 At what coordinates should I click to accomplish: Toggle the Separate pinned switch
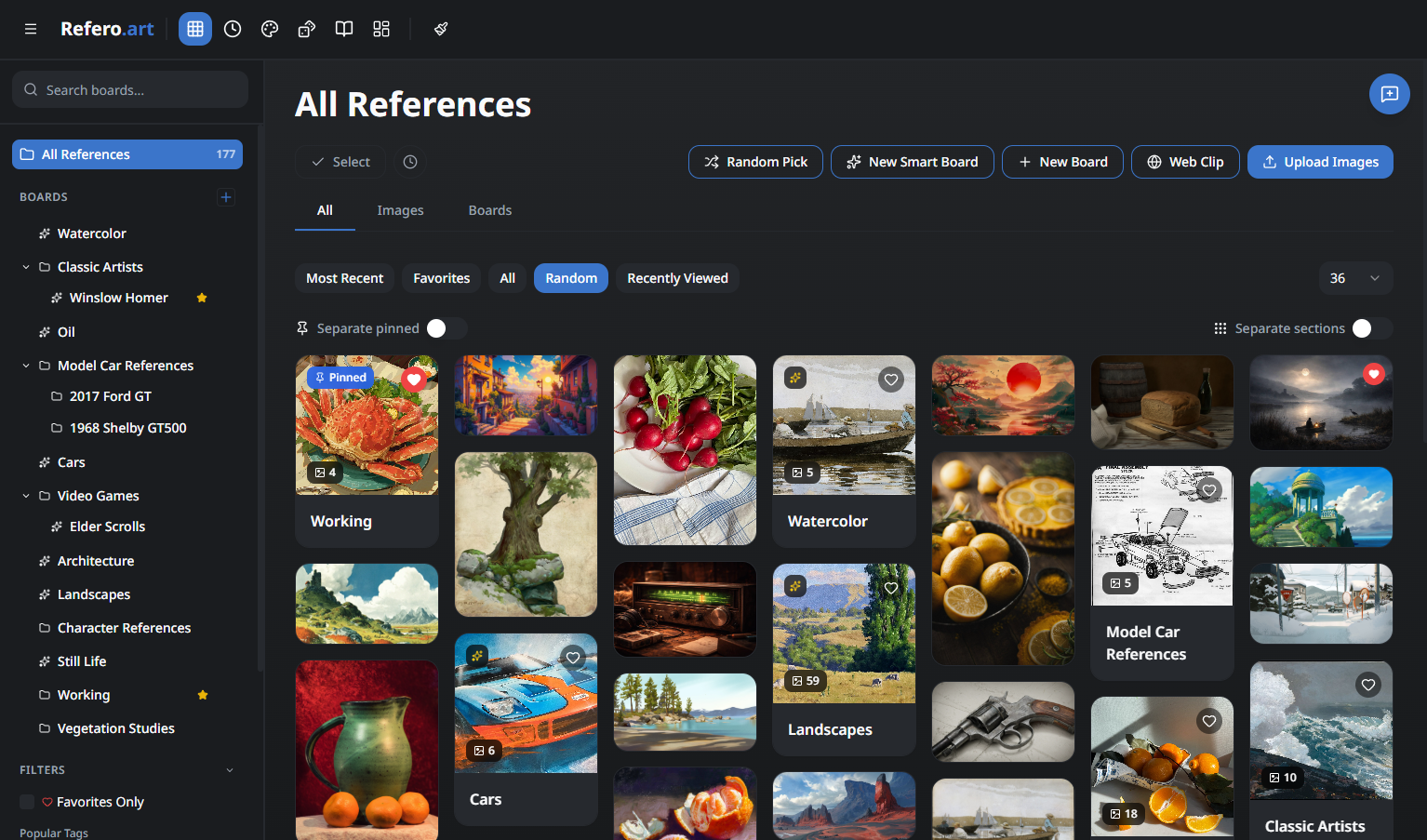click(447, 328)
